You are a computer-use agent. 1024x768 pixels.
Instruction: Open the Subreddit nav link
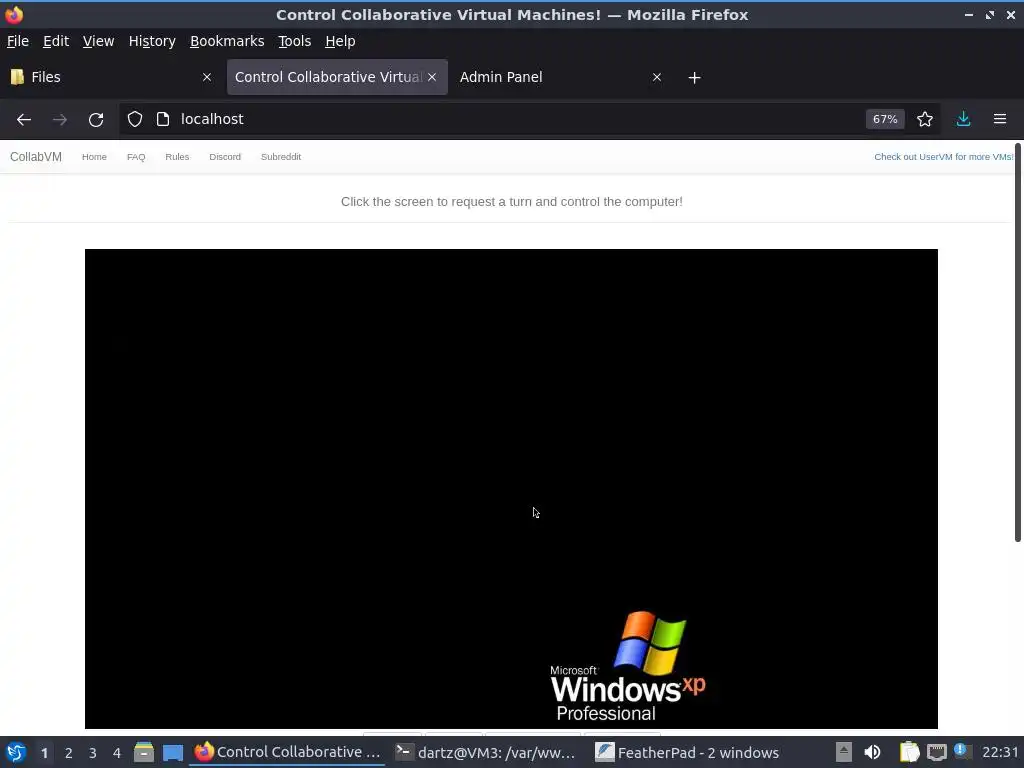tap(281, 157)
